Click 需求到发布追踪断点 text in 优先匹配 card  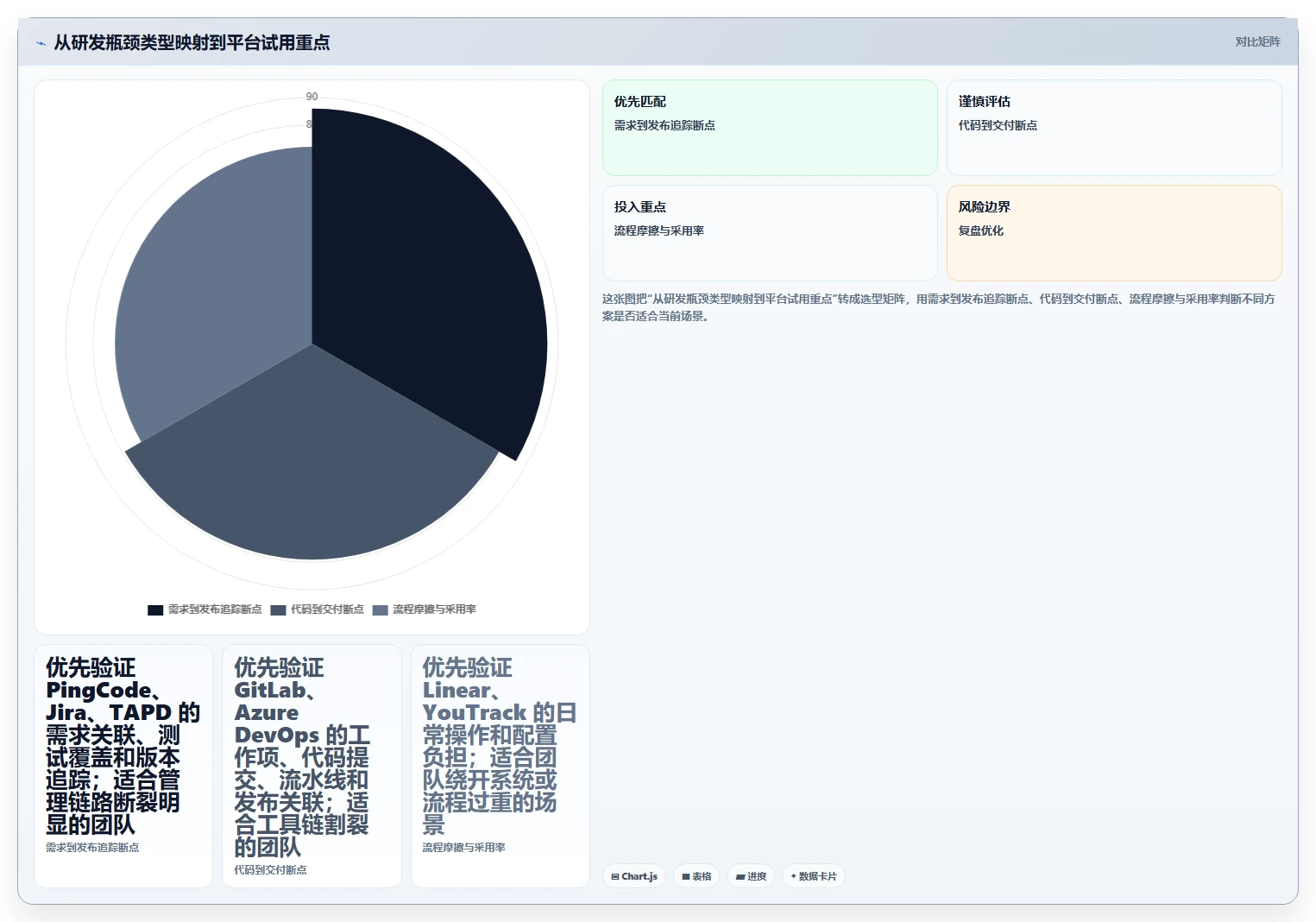(664, 125)
